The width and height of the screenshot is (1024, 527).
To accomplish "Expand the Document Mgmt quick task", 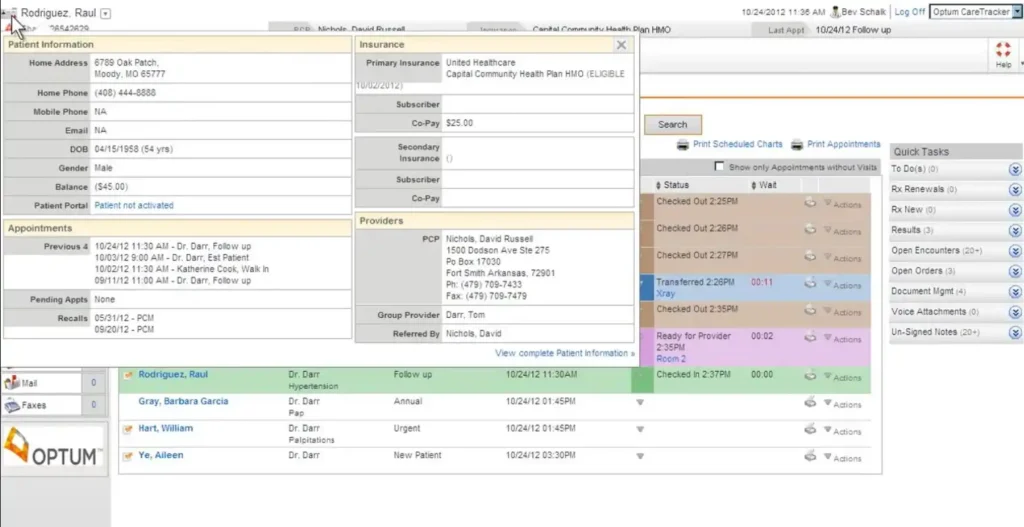I will pos(1014,292).
